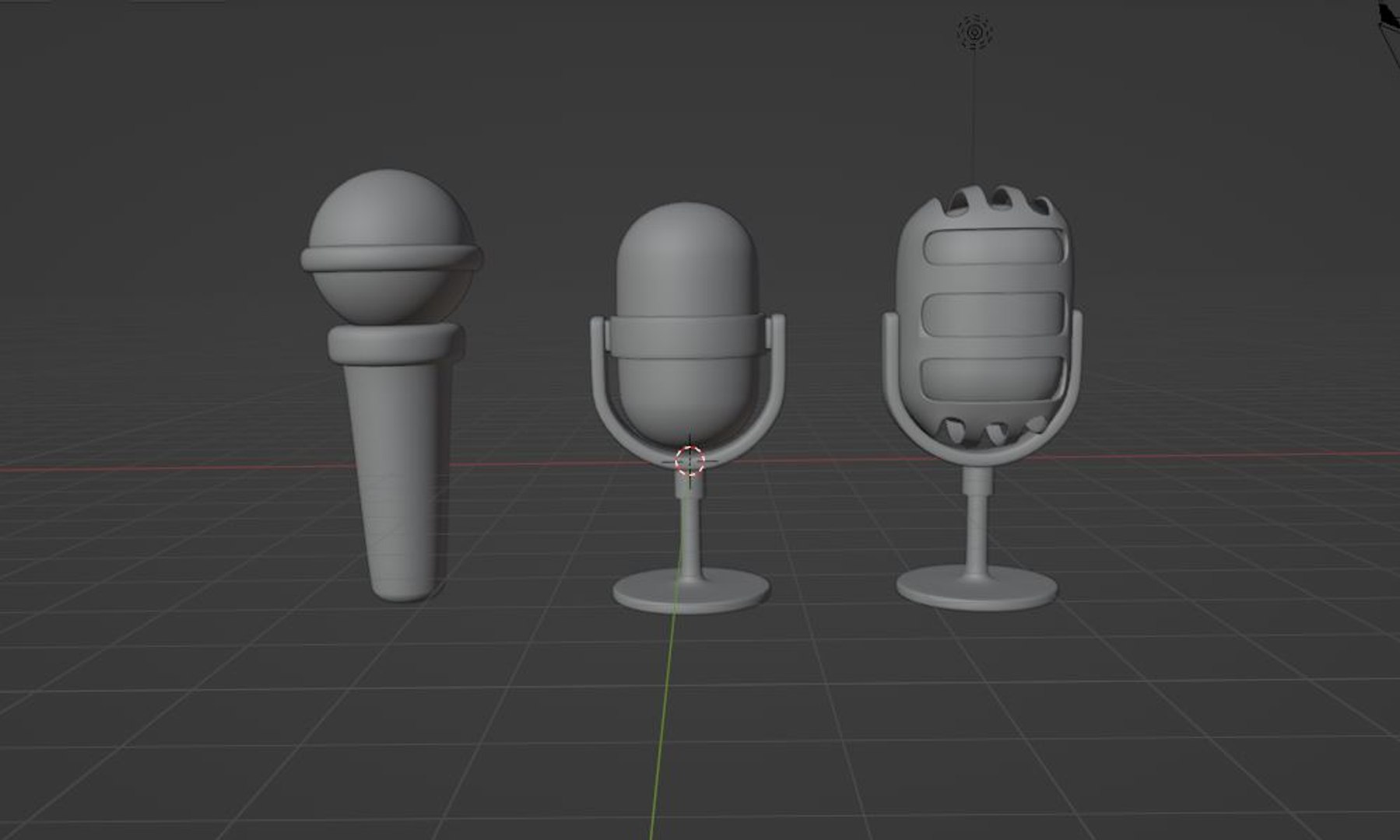Select the point light object icon
This screenshot has width=1400, height=840.
pos(974,32)
